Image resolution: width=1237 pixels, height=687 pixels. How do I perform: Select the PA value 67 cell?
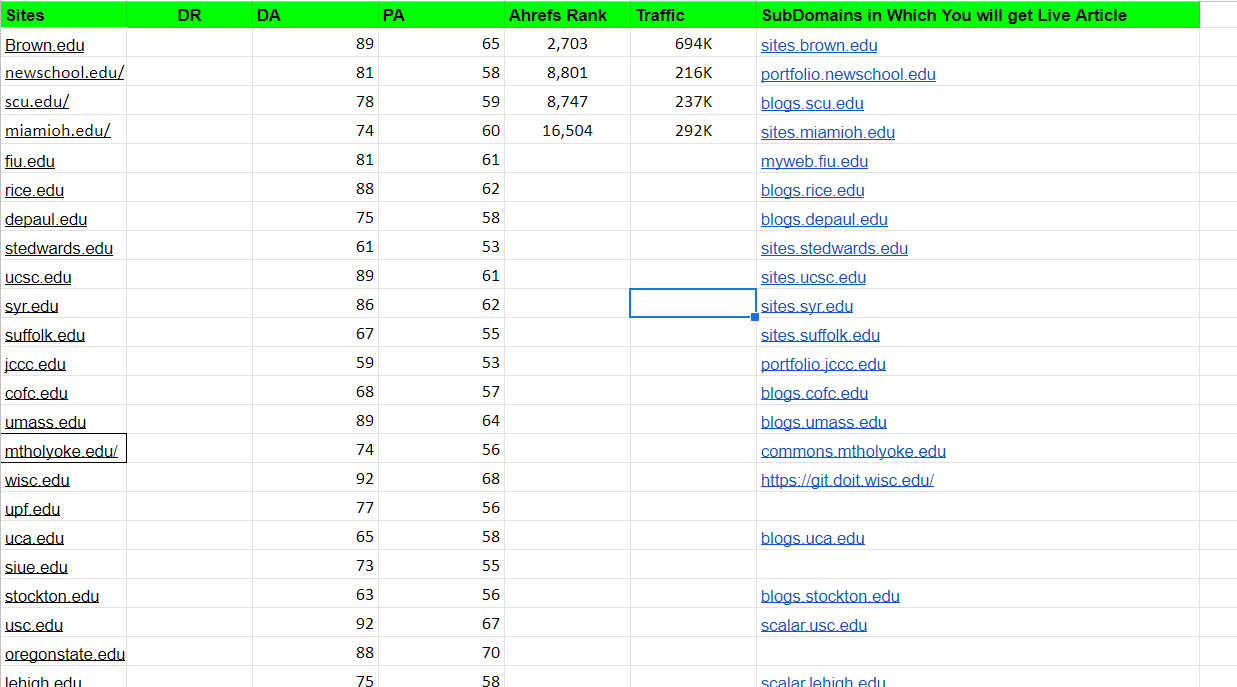click(442, 624)
